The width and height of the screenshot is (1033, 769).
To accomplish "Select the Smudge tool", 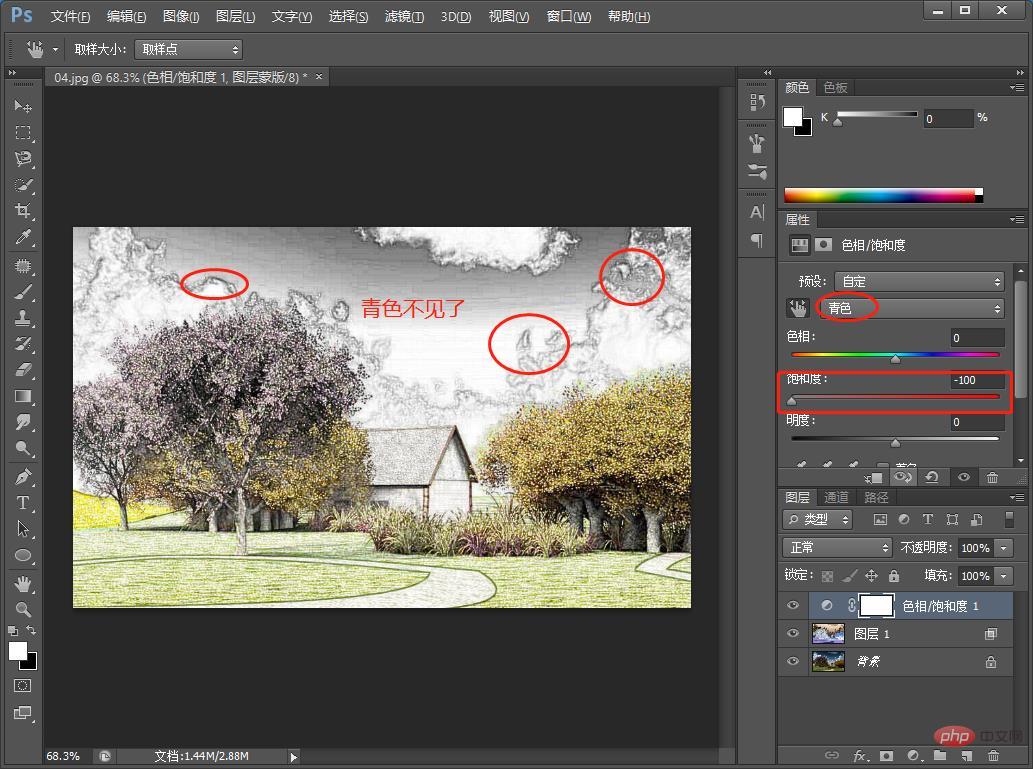I will [23, 422].
